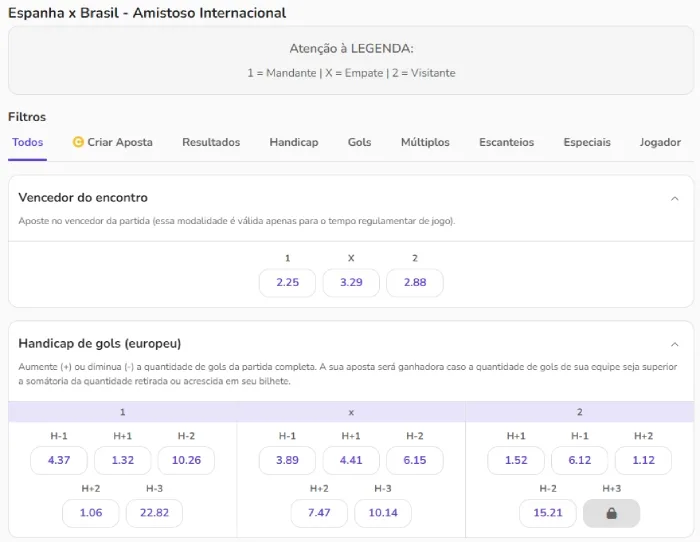Click the handicap column header 2
The width and height of the screenshot is (700, 542).
tap(579, 412)
